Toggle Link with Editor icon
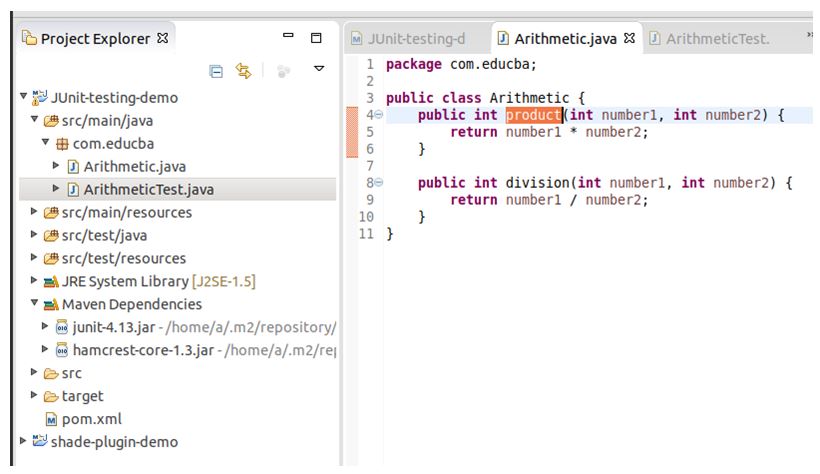This screenshot has width=820, height=474. click(243, 71)
